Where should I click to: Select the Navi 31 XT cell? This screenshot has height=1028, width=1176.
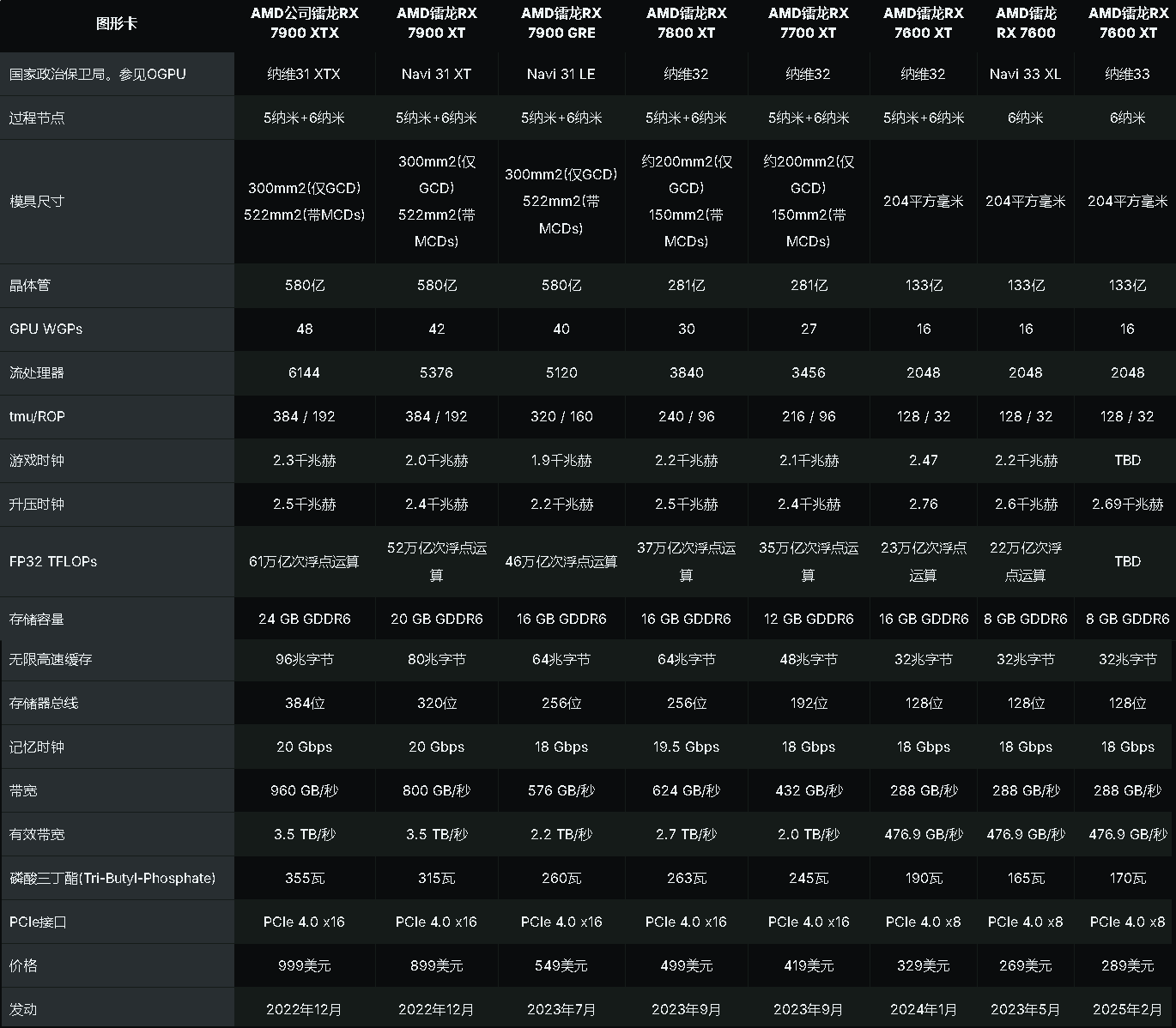(x=436, y=74)
